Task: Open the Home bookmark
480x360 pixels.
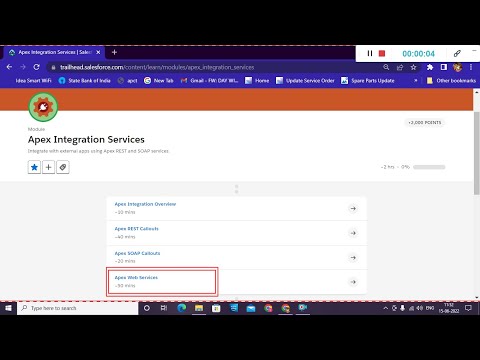Action: (257, 81)
